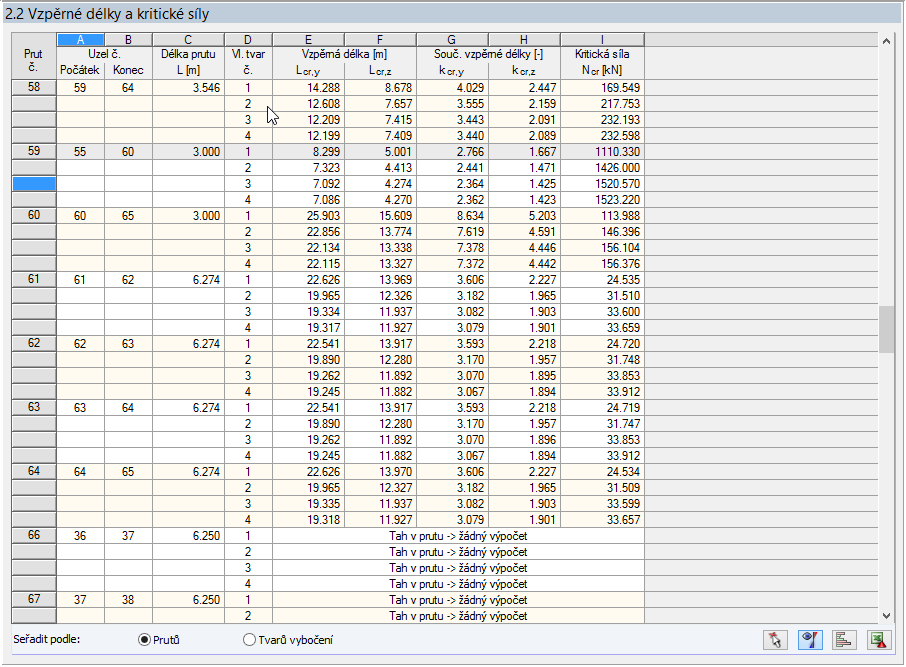Viewport: 906px width, 667px height.
Task: Select column G header
Action: coord(452,39)
